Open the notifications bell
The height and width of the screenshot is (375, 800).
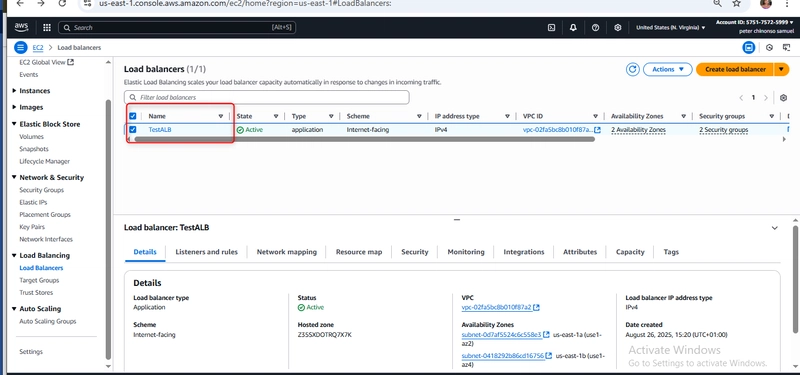coord(573,28)
